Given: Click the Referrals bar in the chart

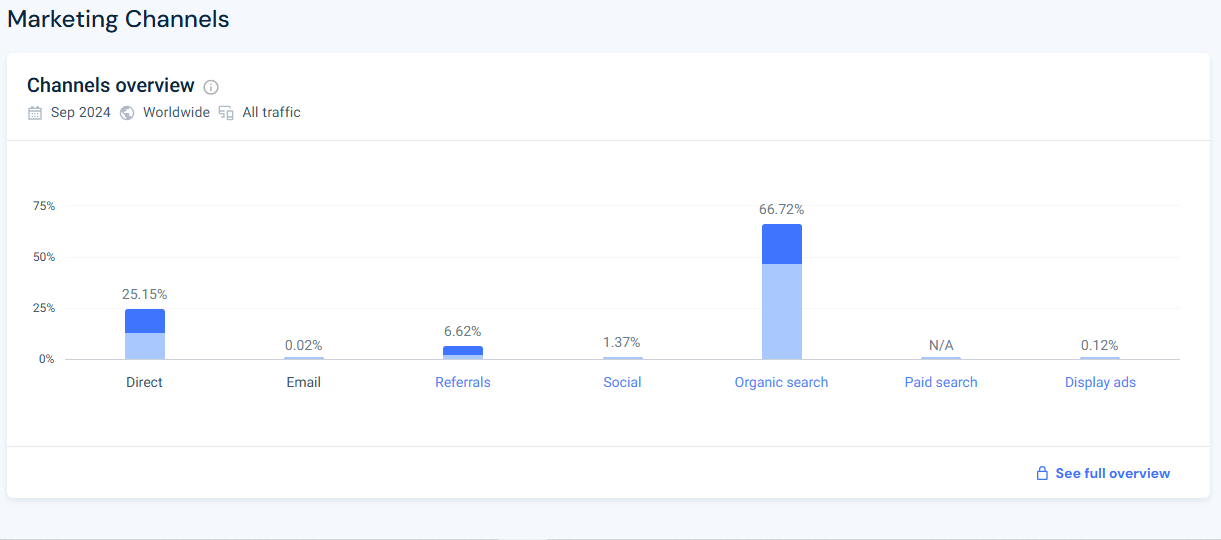Looking at the screenshot, I should 463,352.
